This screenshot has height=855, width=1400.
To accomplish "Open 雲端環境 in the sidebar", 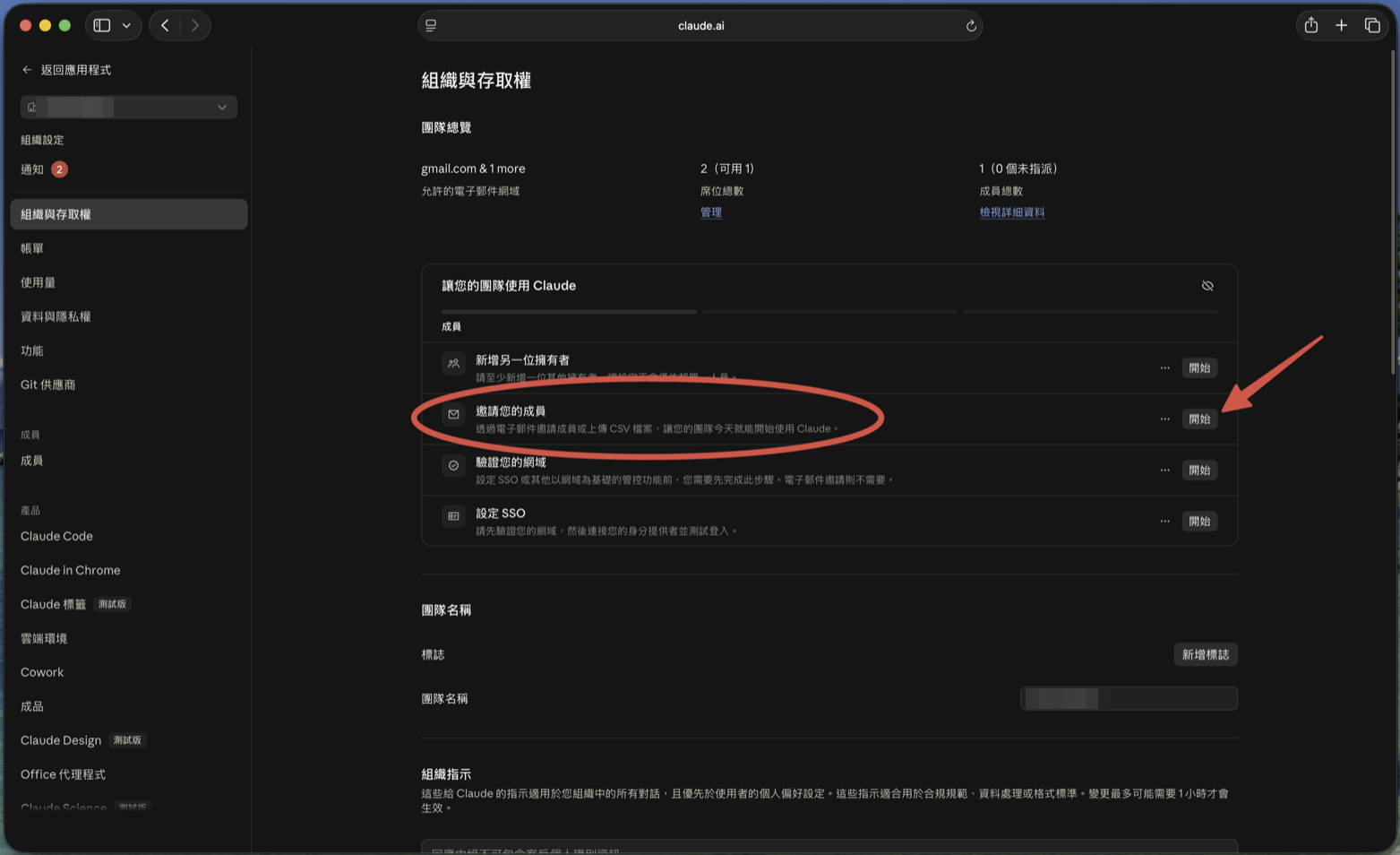I will pos(44,638).
